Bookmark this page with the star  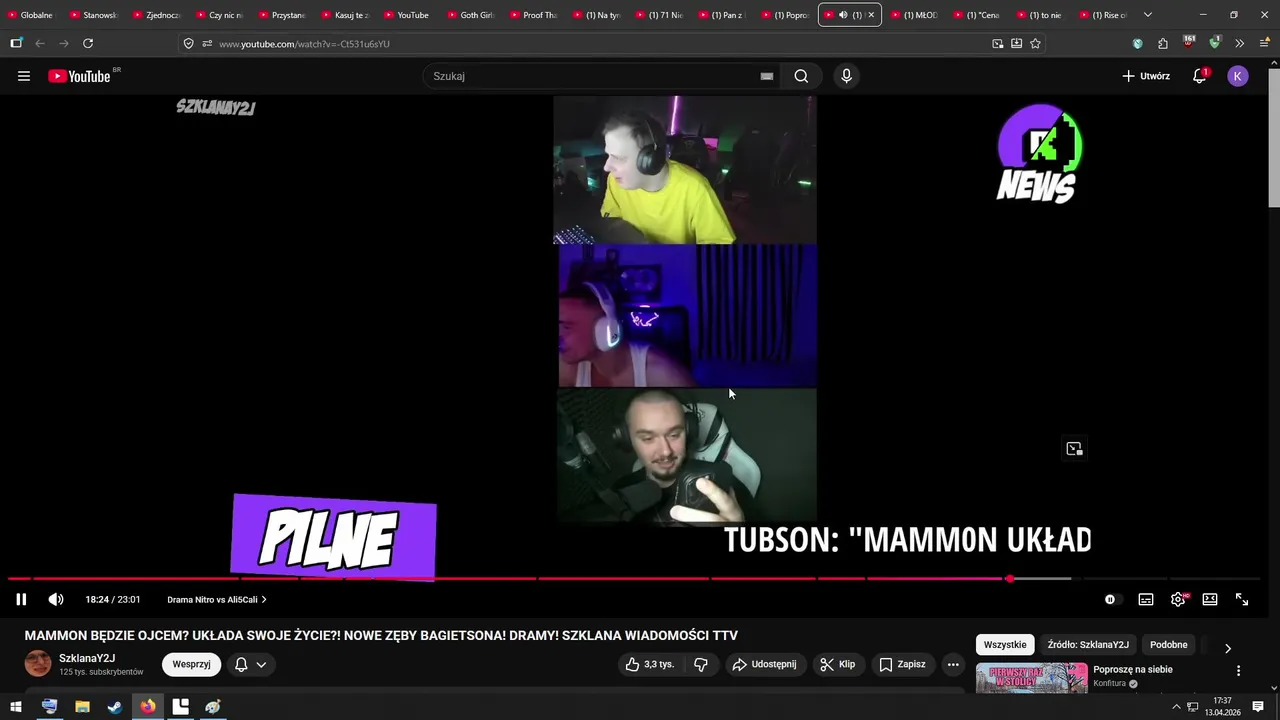pyautogui.click(x=1035, y=44)
